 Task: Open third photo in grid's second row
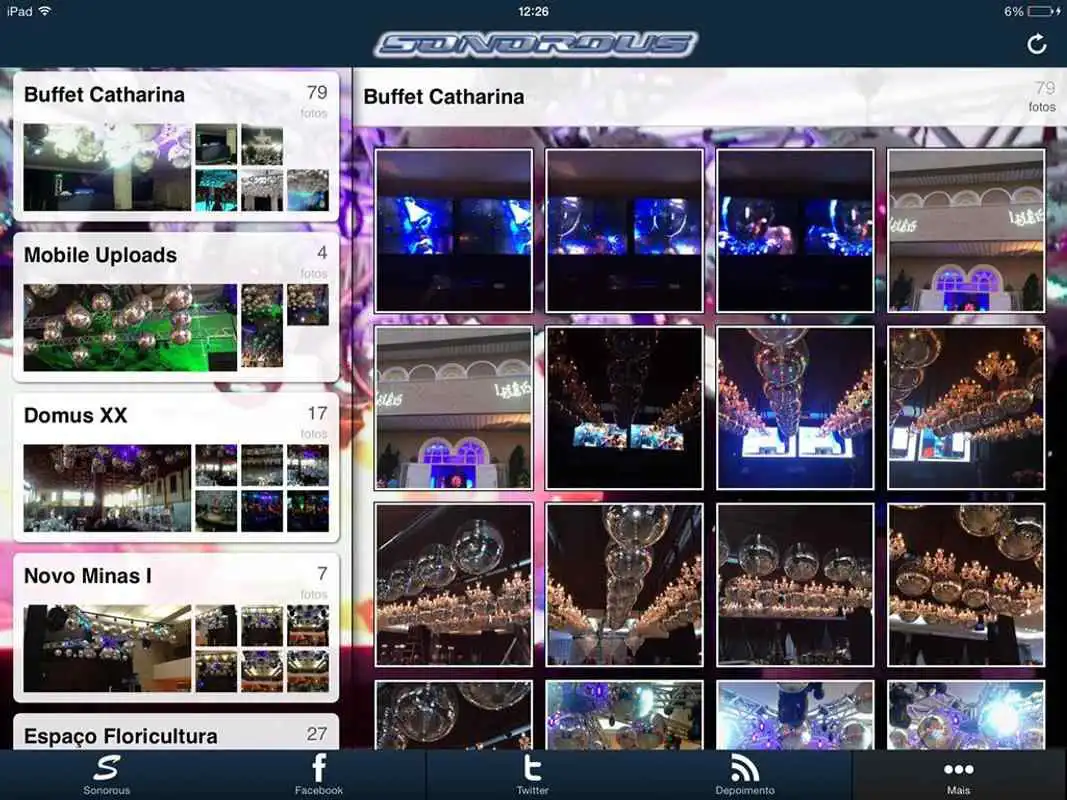click(x=795, y=407)
